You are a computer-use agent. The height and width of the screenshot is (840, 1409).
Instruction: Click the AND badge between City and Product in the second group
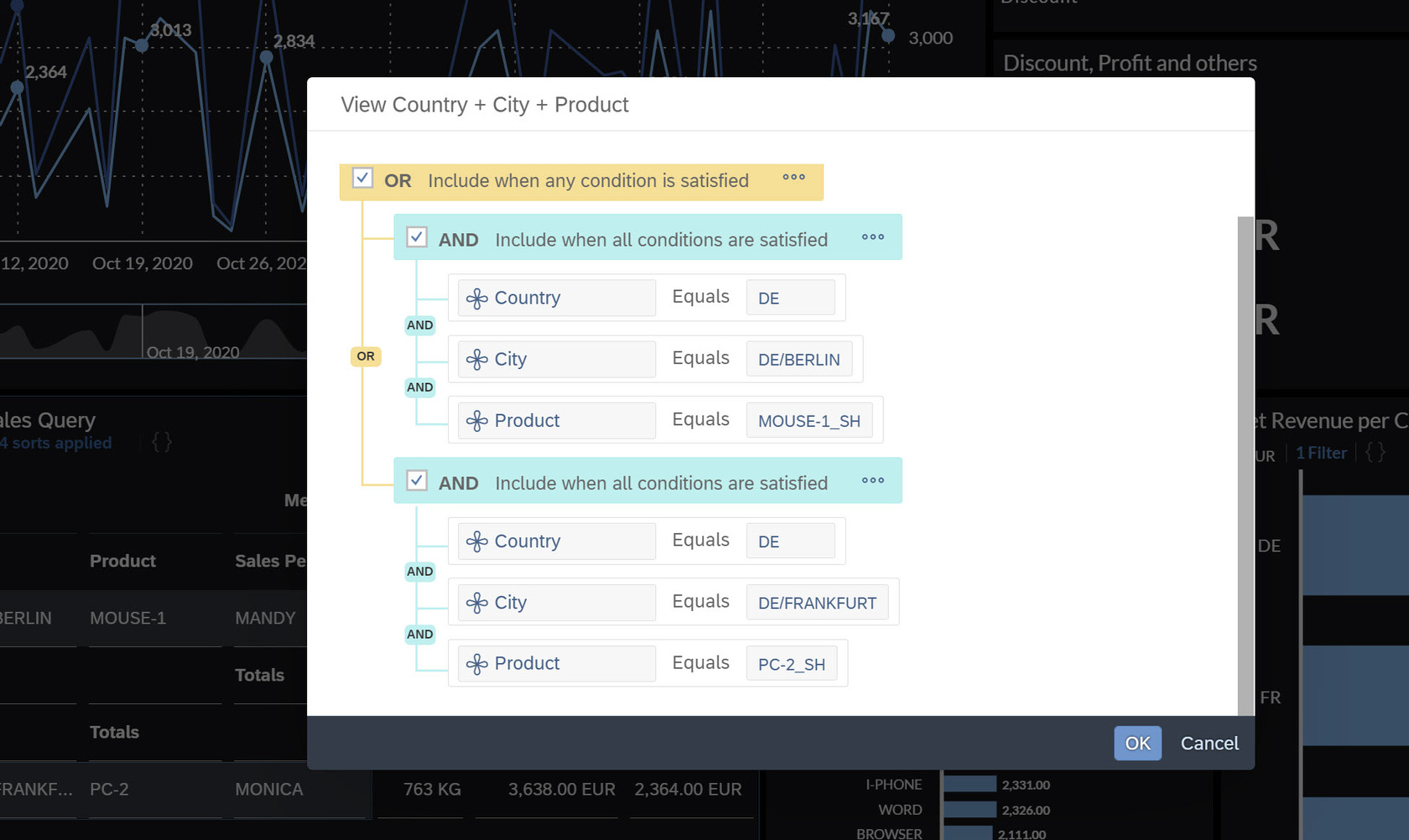pyautogui.click(x=420, y=635)
